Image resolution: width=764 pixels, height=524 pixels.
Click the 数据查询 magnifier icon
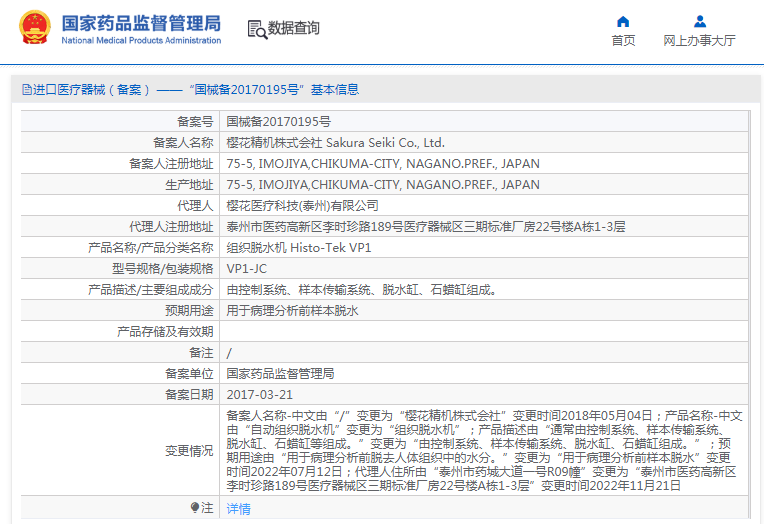click(256, 29)
